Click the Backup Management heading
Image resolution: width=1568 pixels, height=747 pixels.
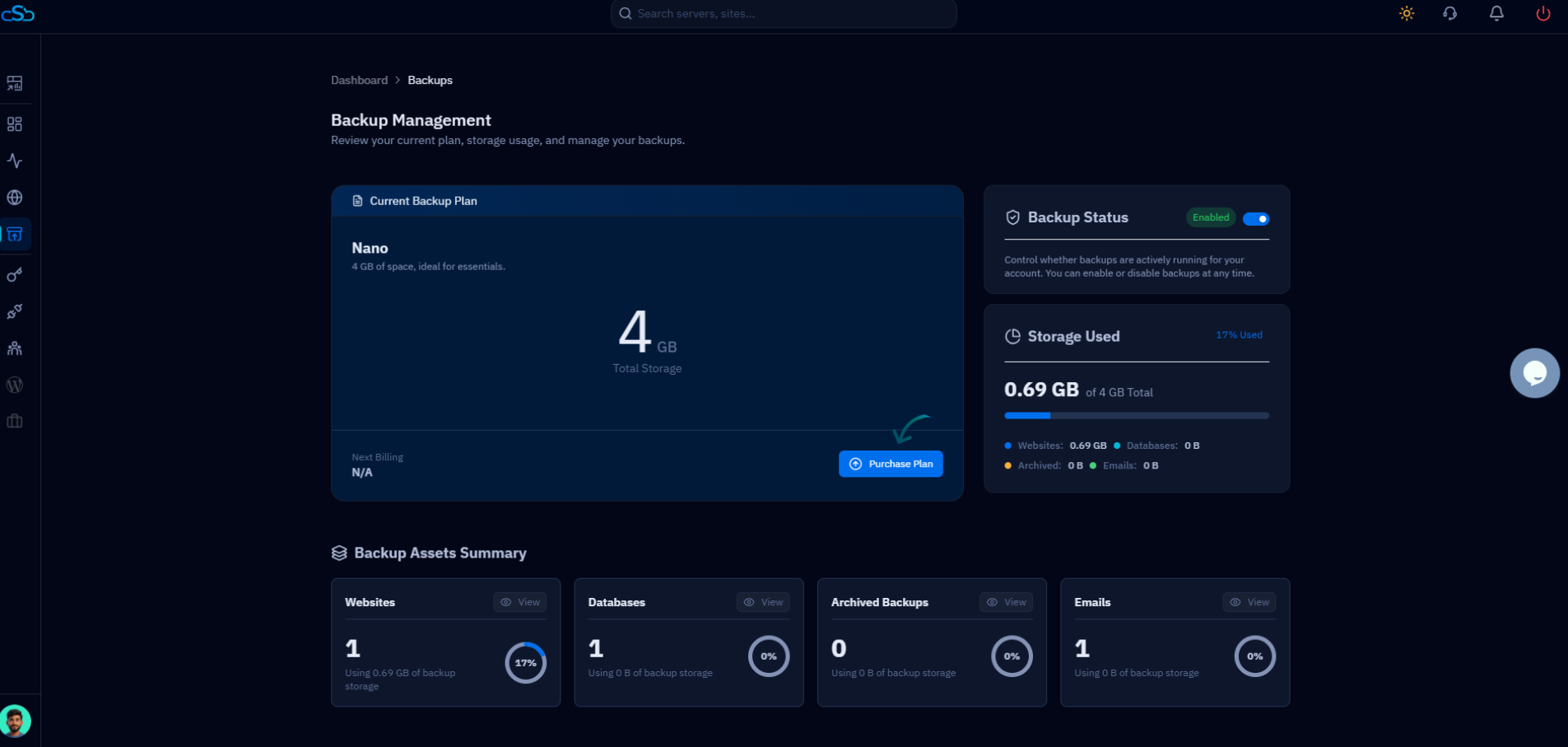tap(411, 120)
